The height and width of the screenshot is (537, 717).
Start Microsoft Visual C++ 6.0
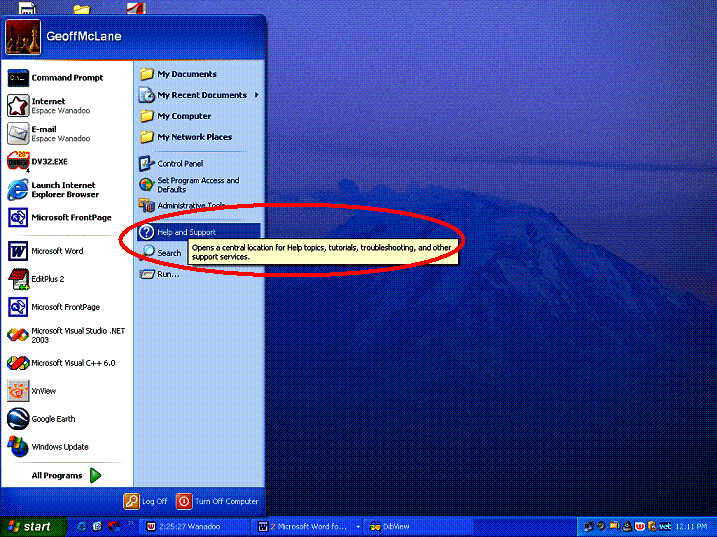(72, 363)
